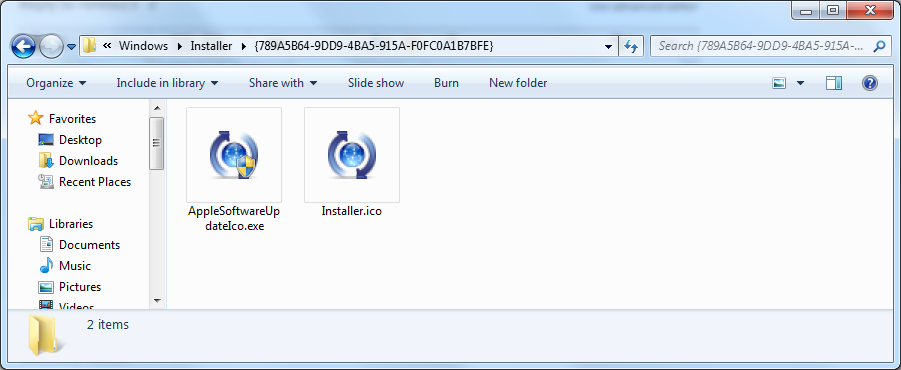Open Recent Places in Favorites
This screenshot has width=901, height=370.
click(x=95, y=182)
